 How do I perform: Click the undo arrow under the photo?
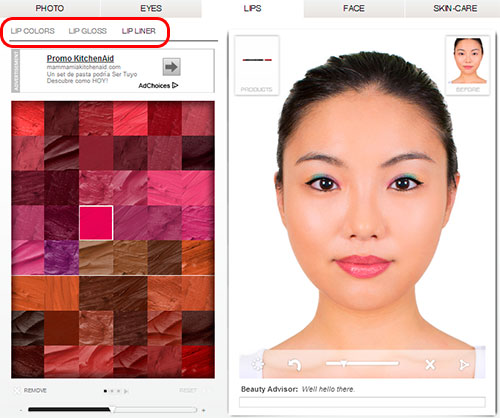point(295,365)
